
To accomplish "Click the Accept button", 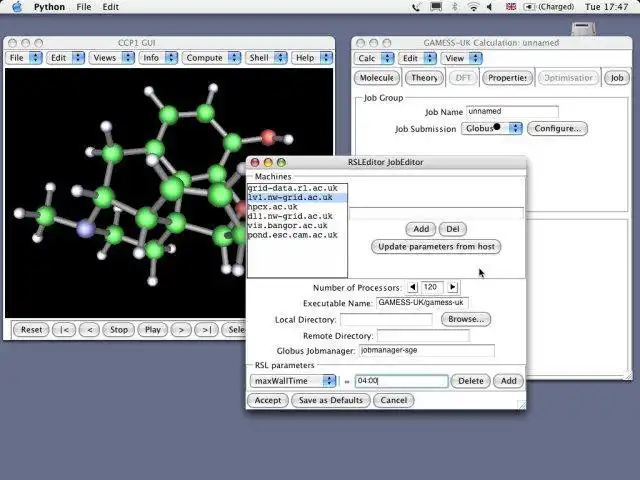I will 268,400.
